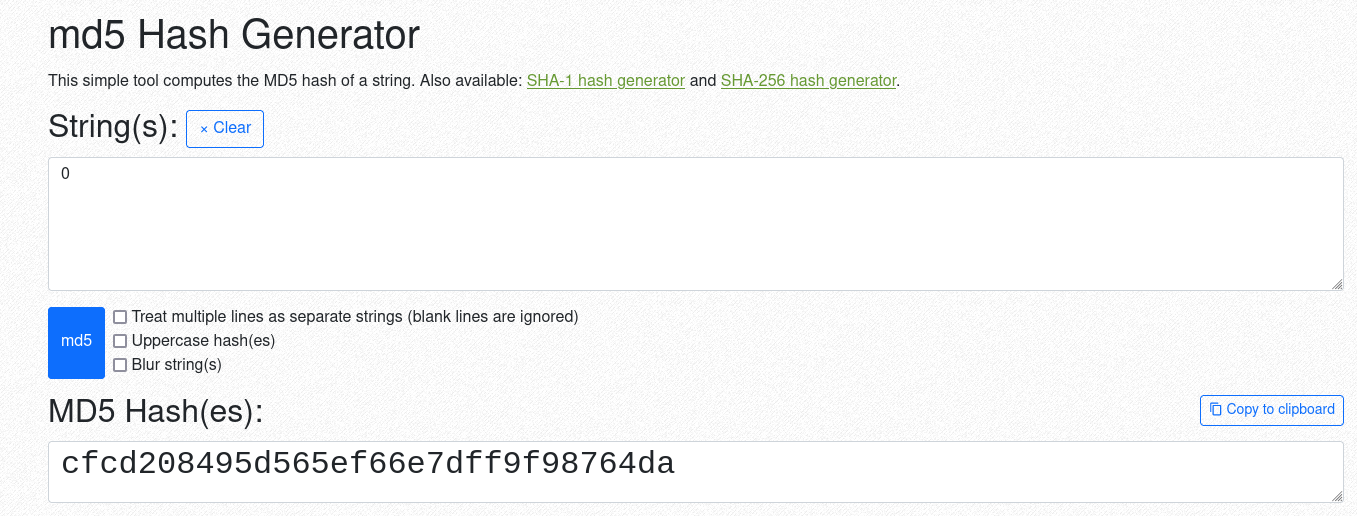1357x516 pixels.
Task: Open the SHA-1 hash generator link
Action: pyautogui.click(x=605, y=81)
